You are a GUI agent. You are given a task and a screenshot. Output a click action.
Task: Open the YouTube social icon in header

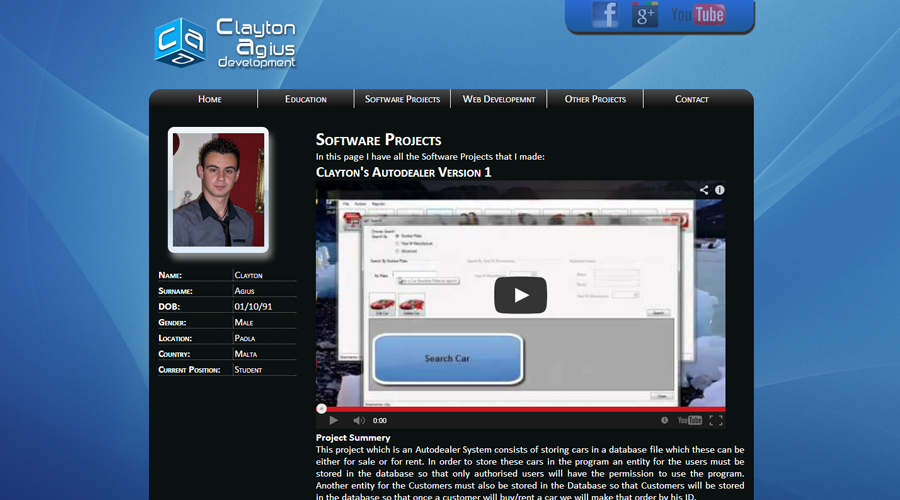click(x=698, y=14)
